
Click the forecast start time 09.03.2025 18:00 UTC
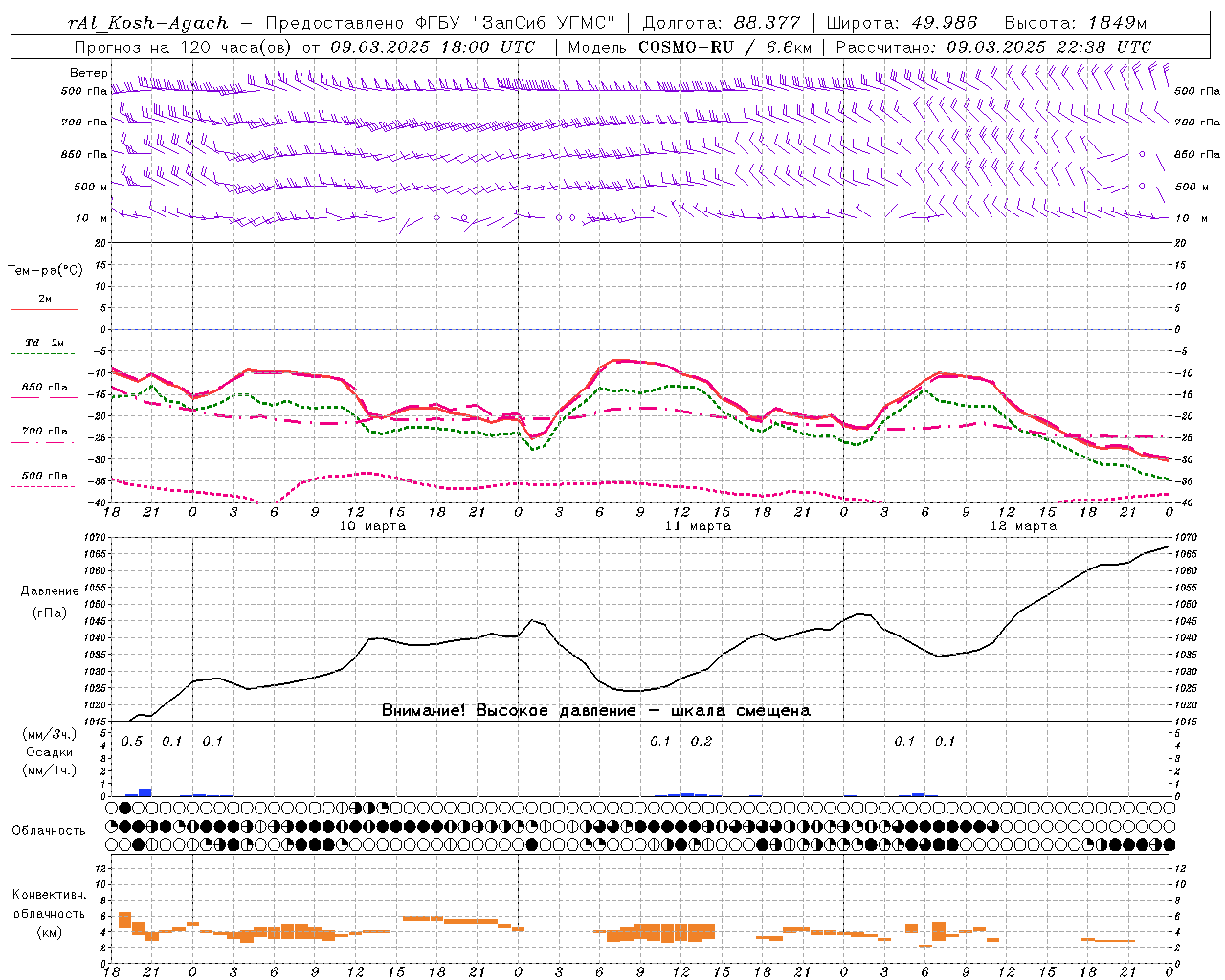(x=433, y=47)
